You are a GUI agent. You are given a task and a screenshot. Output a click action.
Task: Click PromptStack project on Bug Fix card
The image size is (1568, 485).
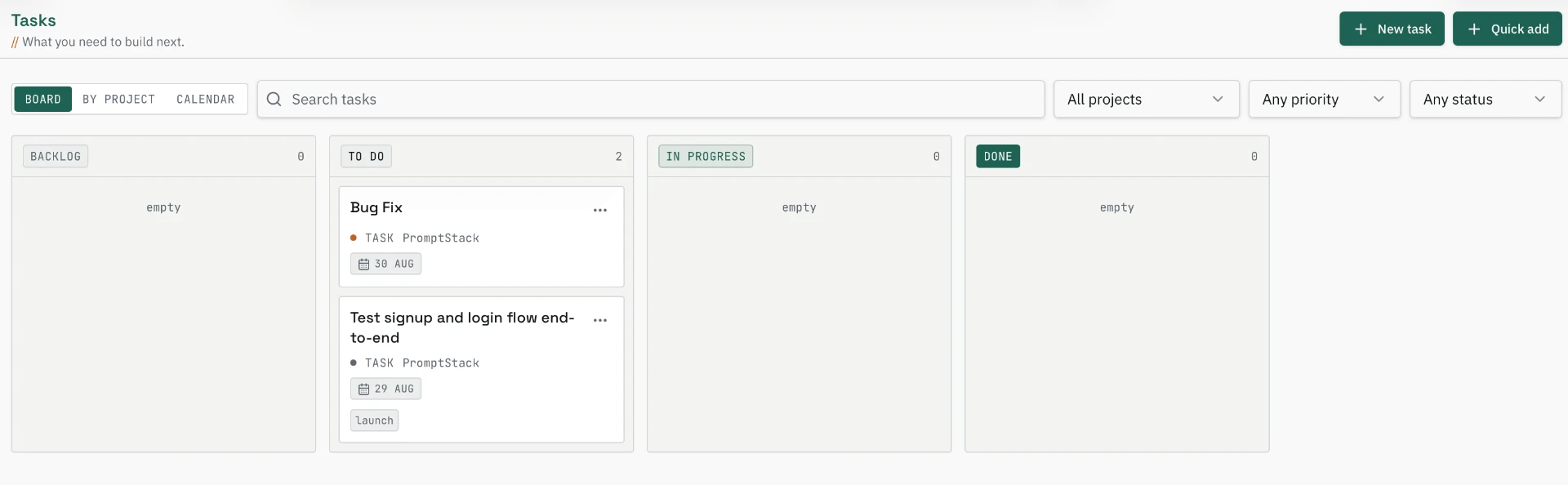point(441,238)
